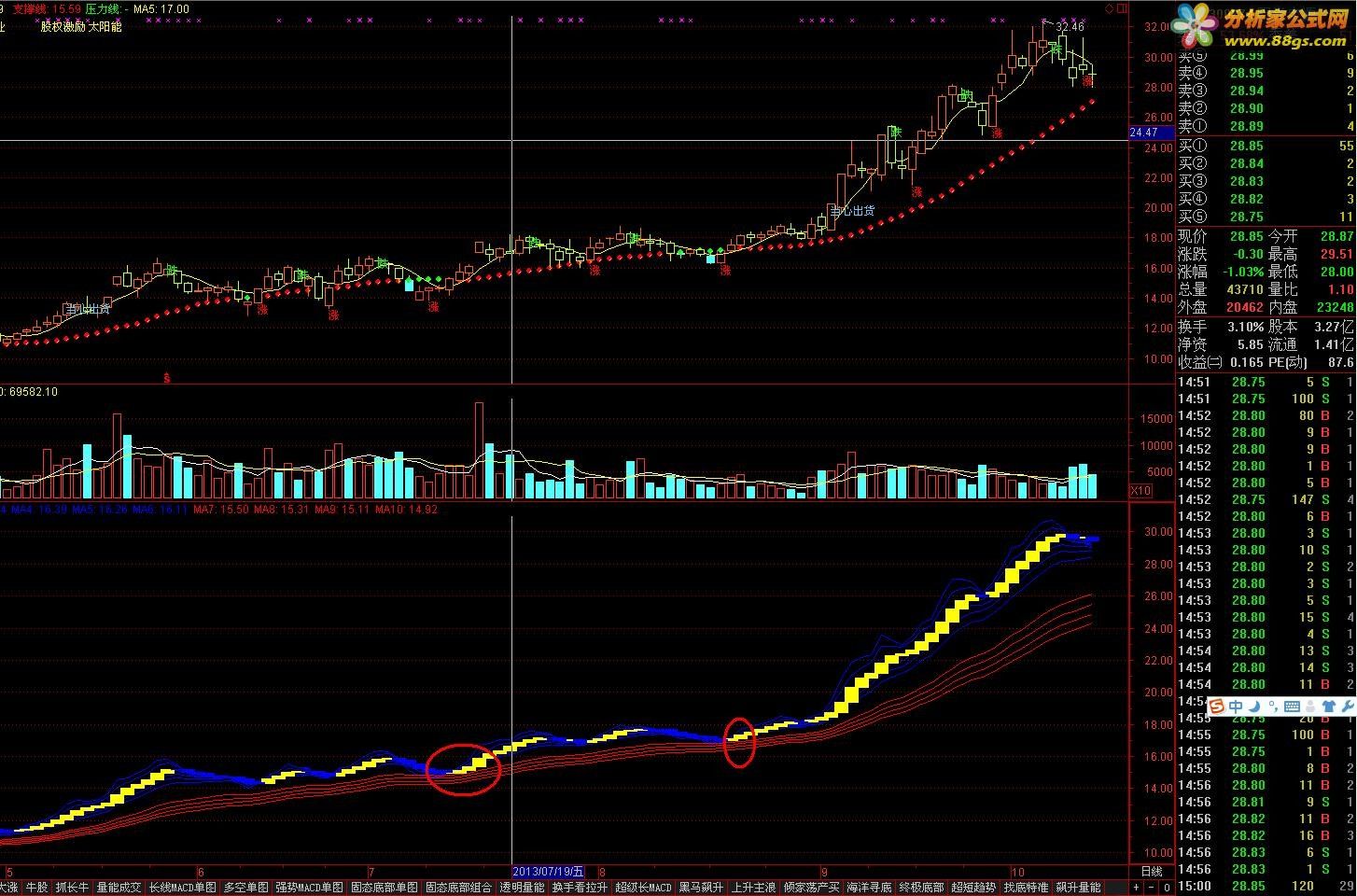Click the red square icon above price axis
The width and height of the screenshot is (1357, 896).
pos(1120,8)
